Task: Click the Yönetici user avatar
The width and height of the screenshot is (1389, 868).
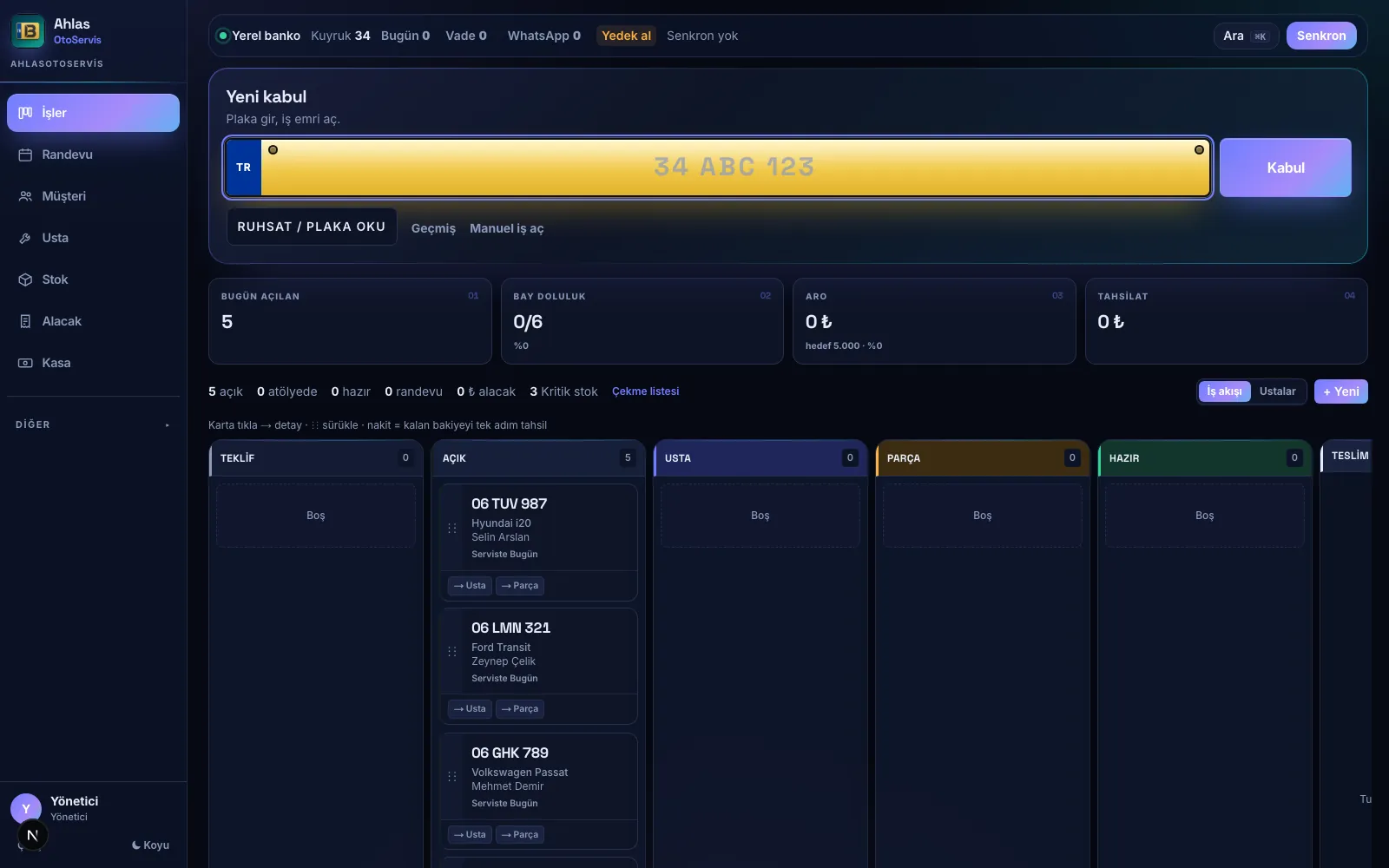Action: pyautogui.click(x=26, y=808)
